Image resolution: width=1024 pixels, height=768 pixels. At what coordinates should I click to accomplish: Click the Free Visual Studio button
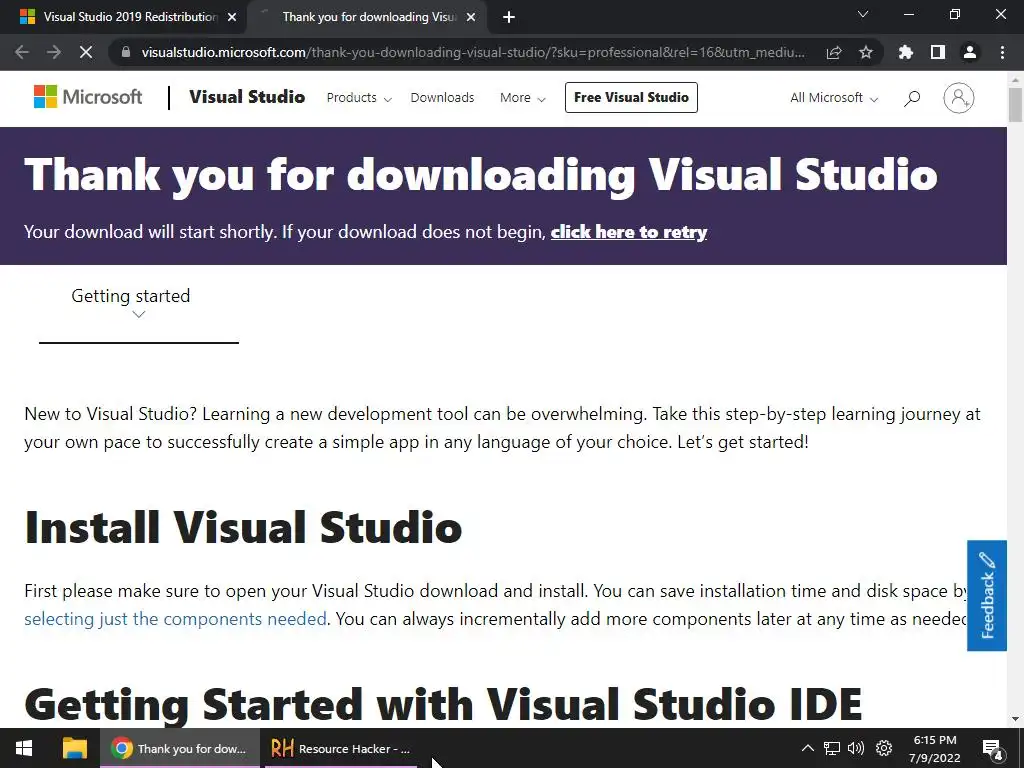(x=631, y=97)
